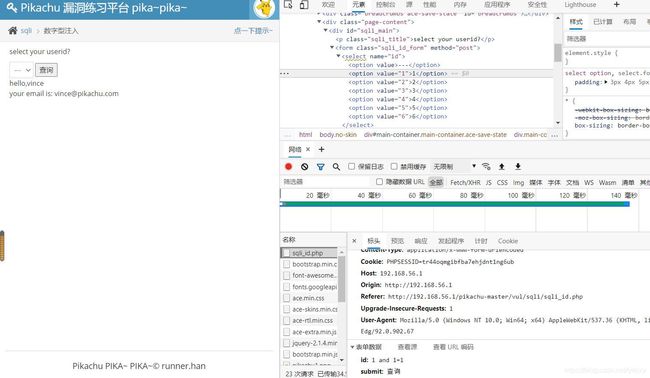Filter requests by Img type
Image resolution: width=650 pixels, height=378 pixels.
tap(518, 182)
